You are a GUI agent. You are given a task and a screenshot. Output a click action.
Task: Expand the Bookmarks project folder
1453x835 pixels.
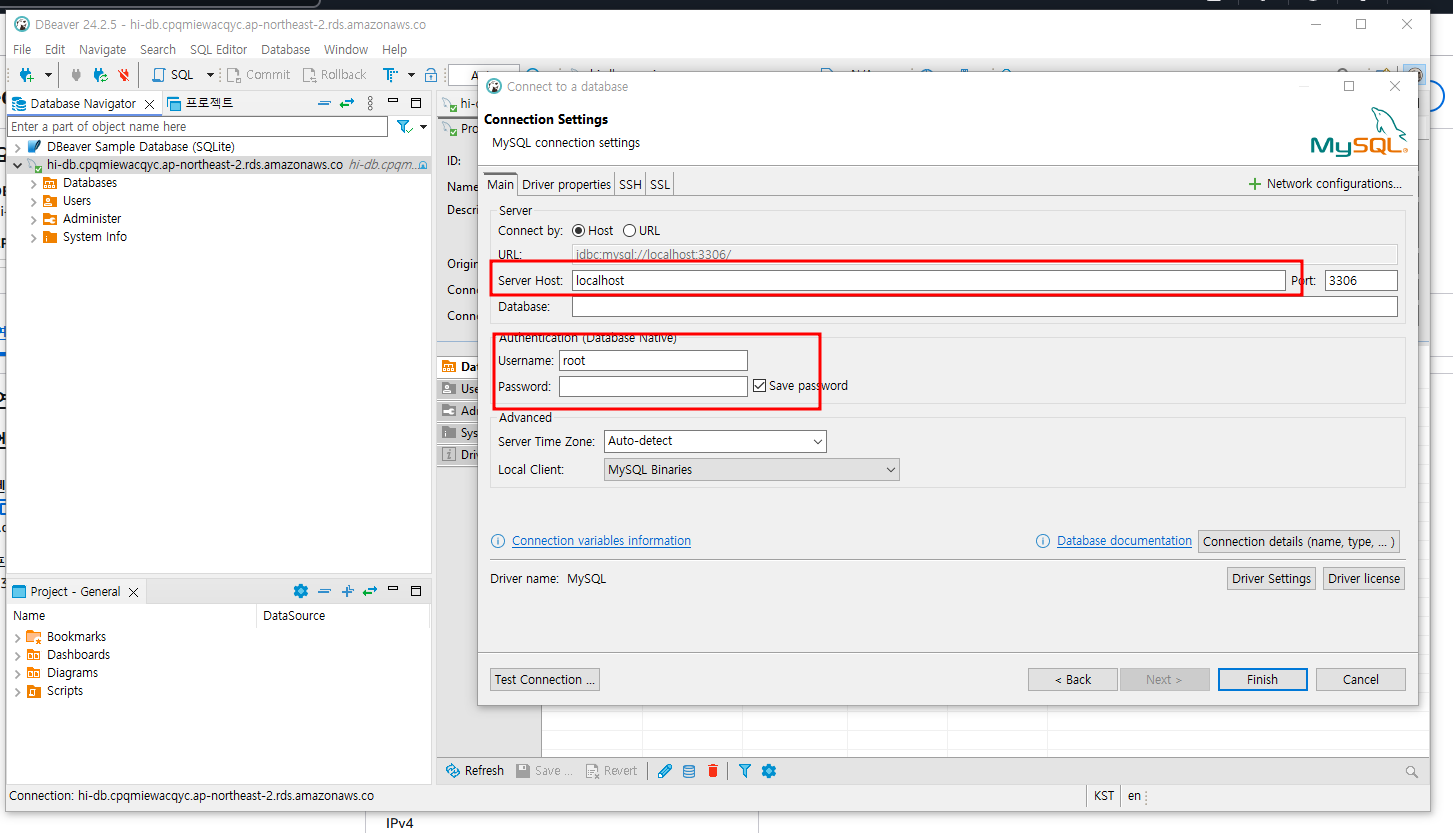(18, 637)
